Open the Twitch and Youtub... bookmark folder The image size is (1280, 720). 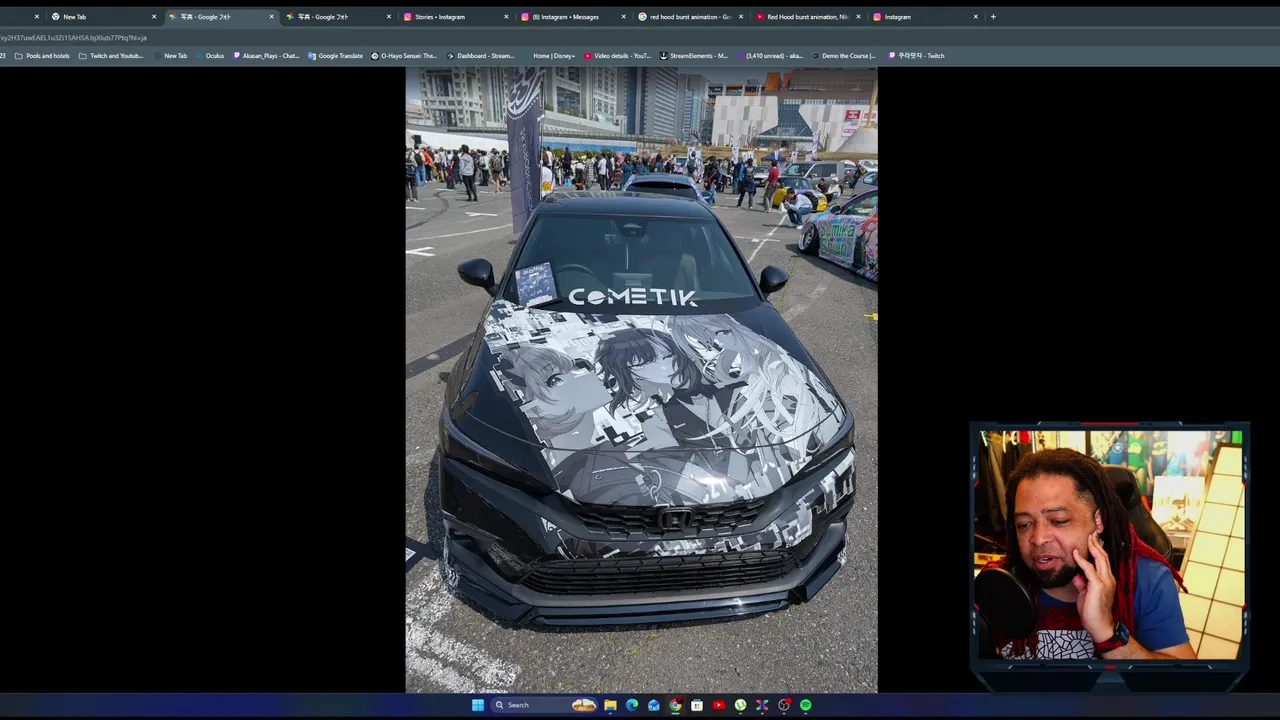(x=111, y=56)
